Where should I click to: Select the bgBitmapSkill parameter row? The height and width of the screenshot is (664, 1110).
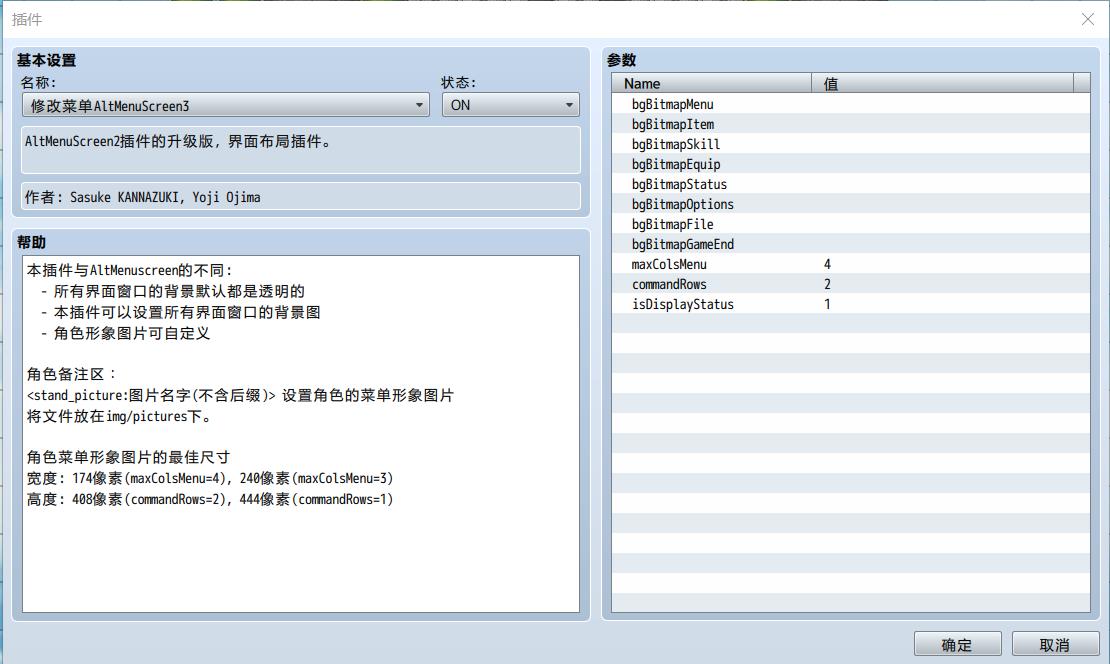pos(850,144)
